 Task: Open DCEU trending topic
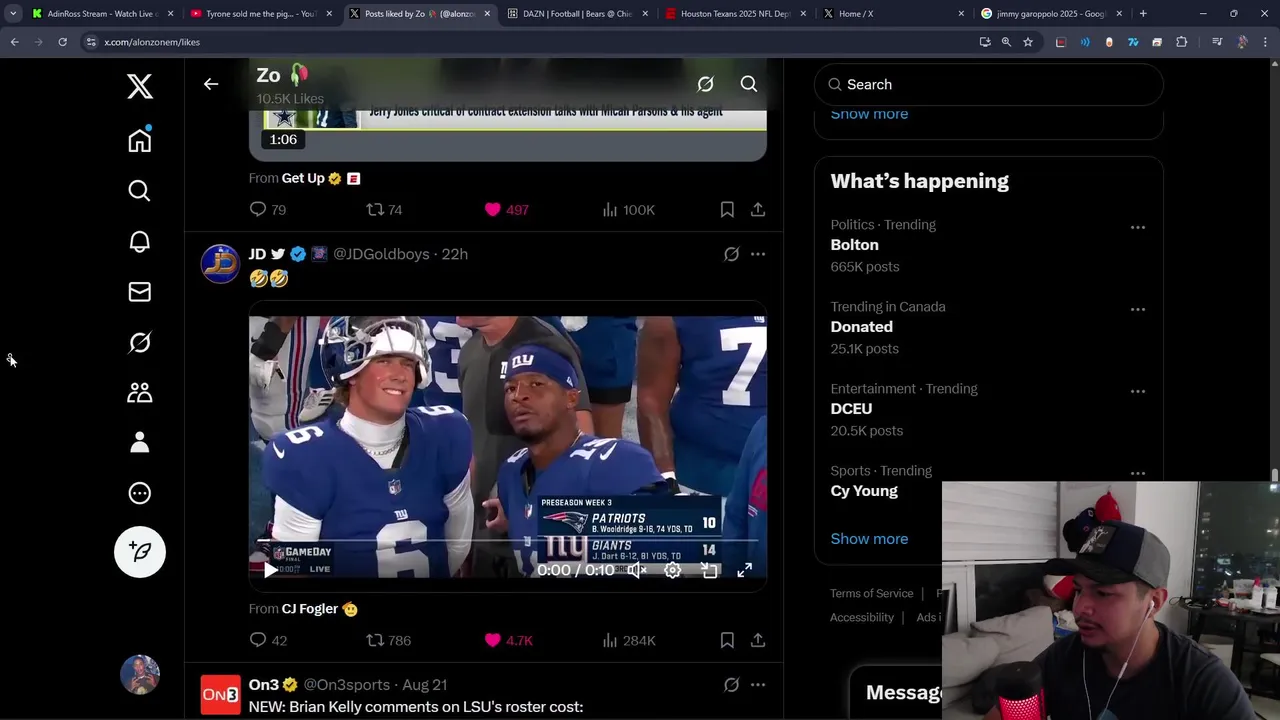pos(851,409)
